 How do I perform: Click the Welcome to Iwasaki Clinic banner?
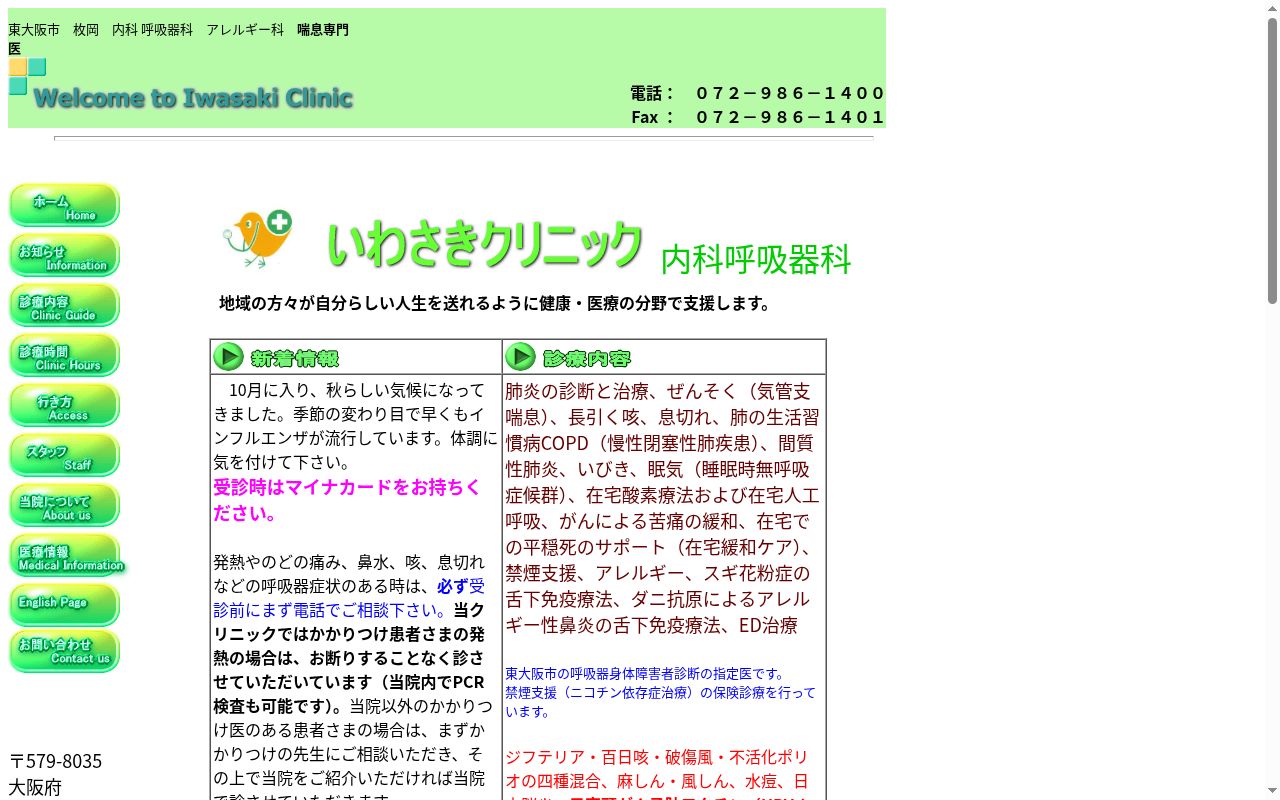[192, 98]
